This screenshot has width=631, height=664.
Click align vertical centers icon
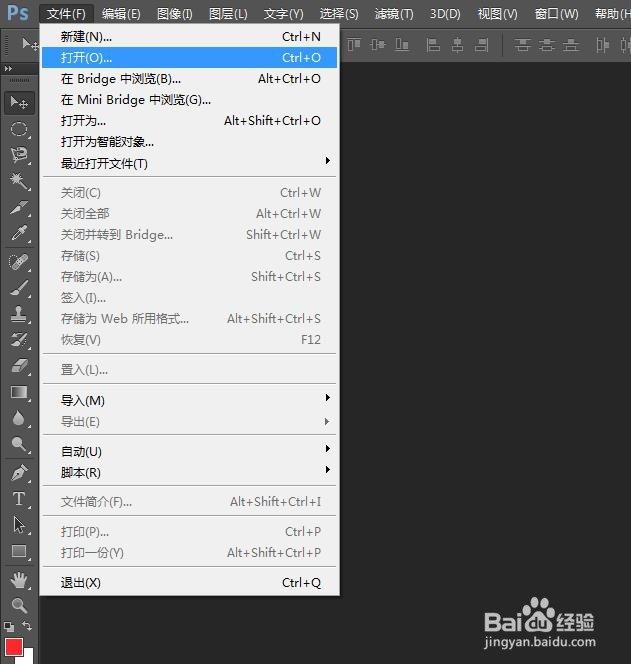378,44
